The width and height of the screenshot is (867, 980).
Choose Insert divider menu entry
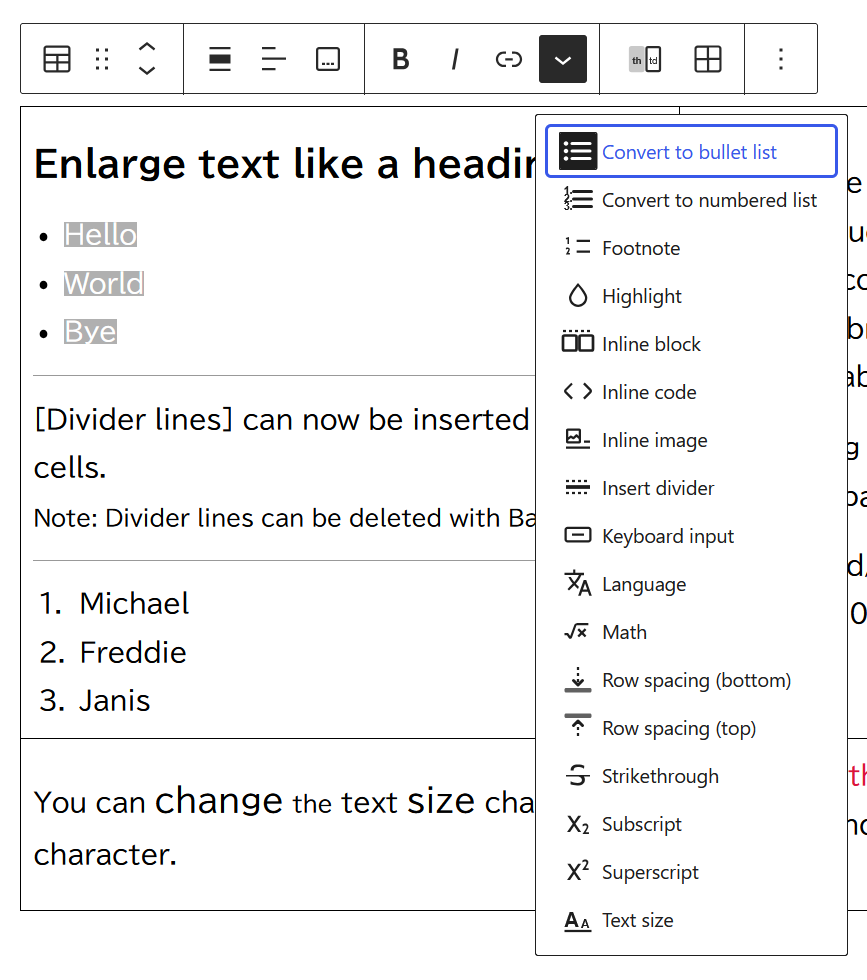point(691,488)
